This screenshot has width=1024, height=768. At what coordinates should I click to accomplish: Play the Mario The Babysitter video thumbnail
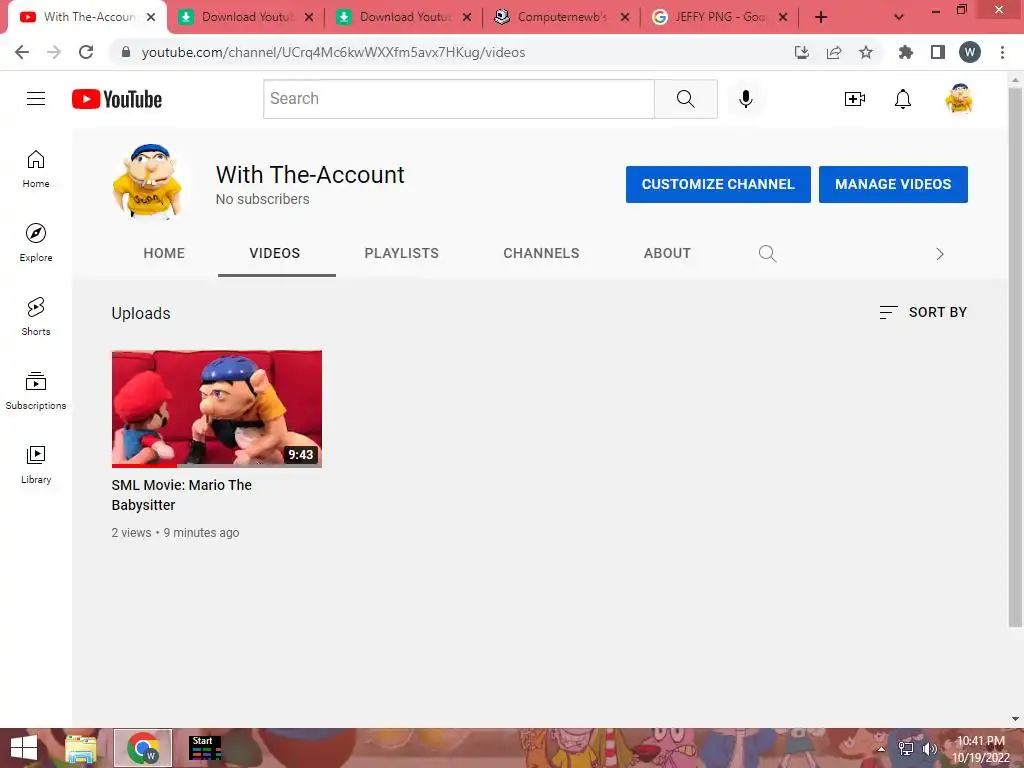pyautogui.click(x=217, y=409)
